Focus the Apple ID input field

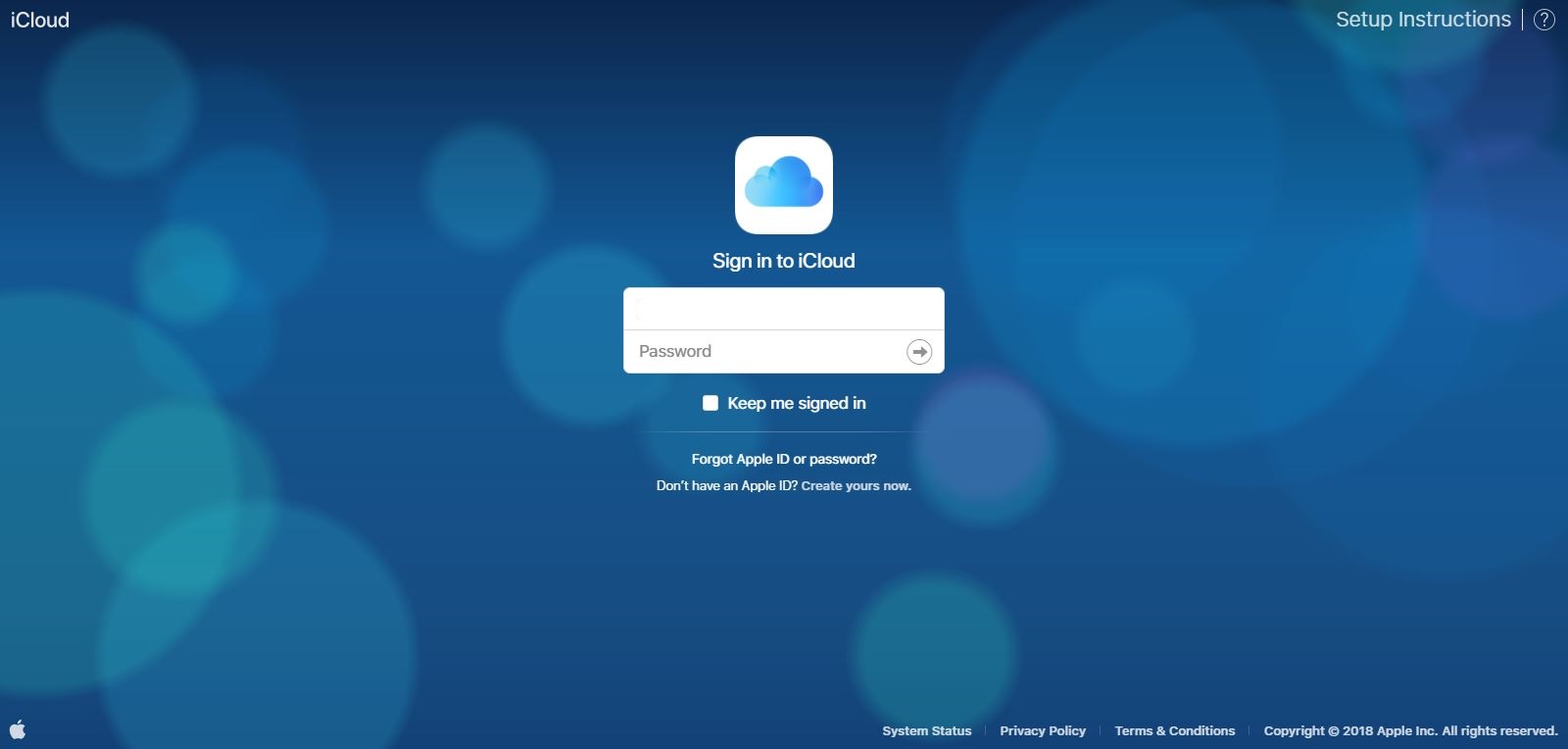point(784,309)
